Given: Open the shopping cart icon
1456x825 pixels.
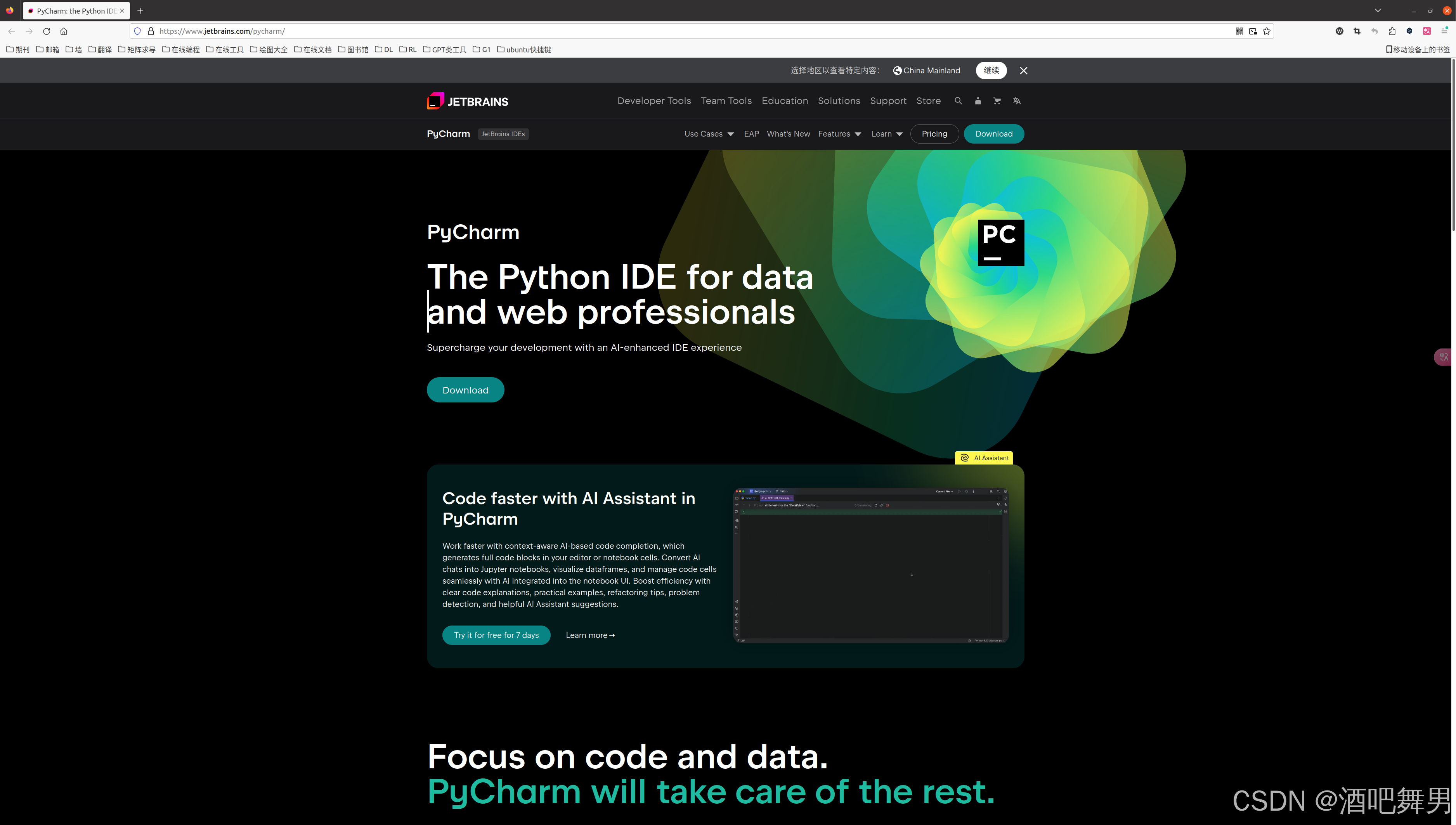Looking at the screenshot, I should (x=997, y=101).
